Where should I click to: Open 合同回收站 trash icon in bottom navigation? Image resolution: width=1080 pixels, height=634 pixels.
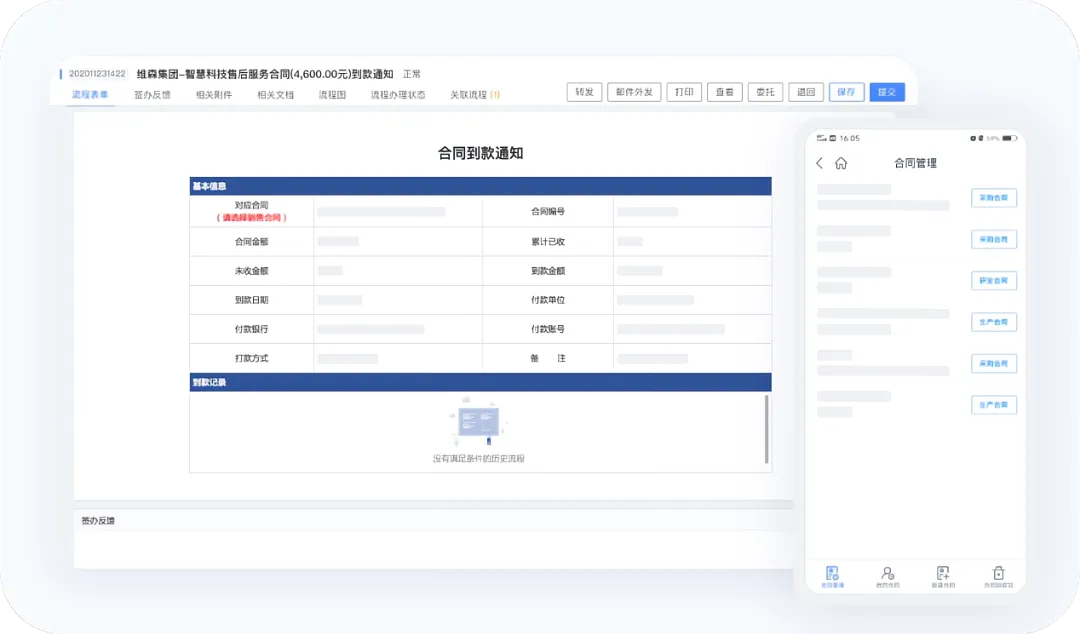click(998, 574)
